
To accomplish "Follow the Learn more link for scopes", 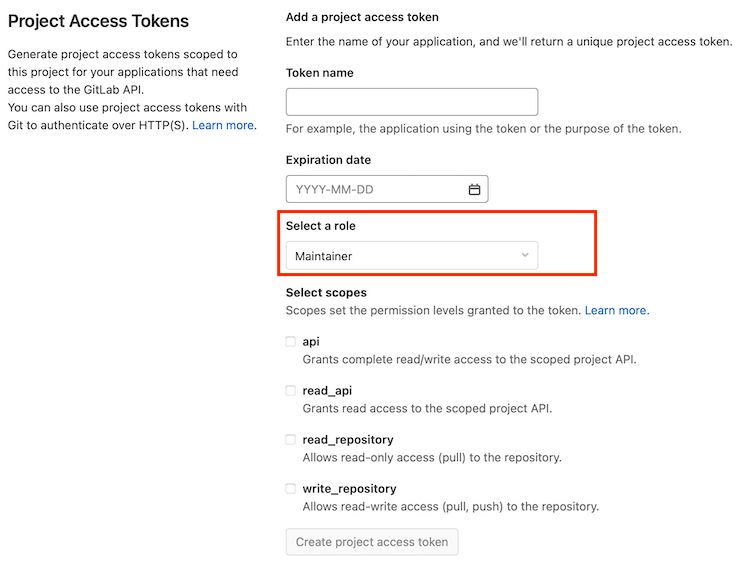I will [616, 311].
